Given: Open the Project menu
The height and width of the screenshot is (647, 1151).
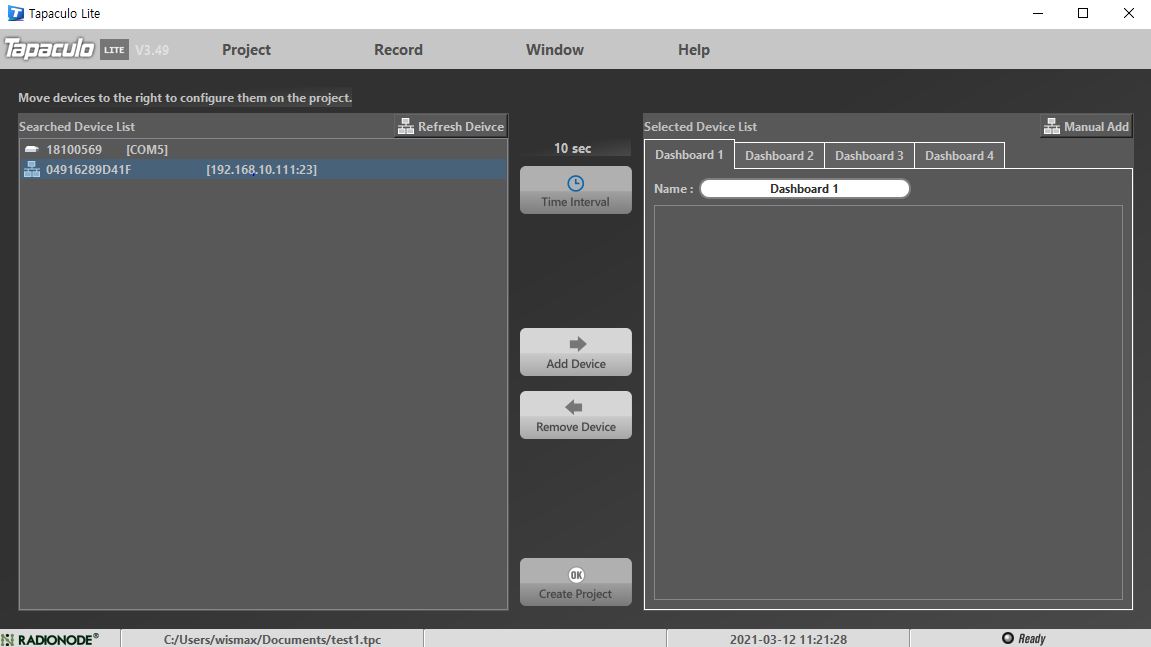Looking at the screenshot, I should pos(246,50).
